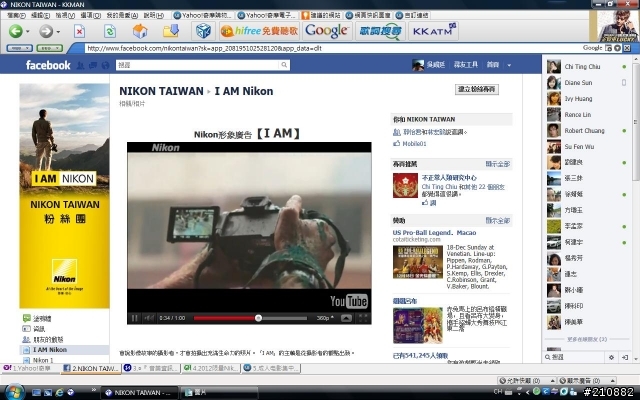Launch Internet Explorer from quick launch
Screen dimensions: 640x400
(x=60, y=392)
